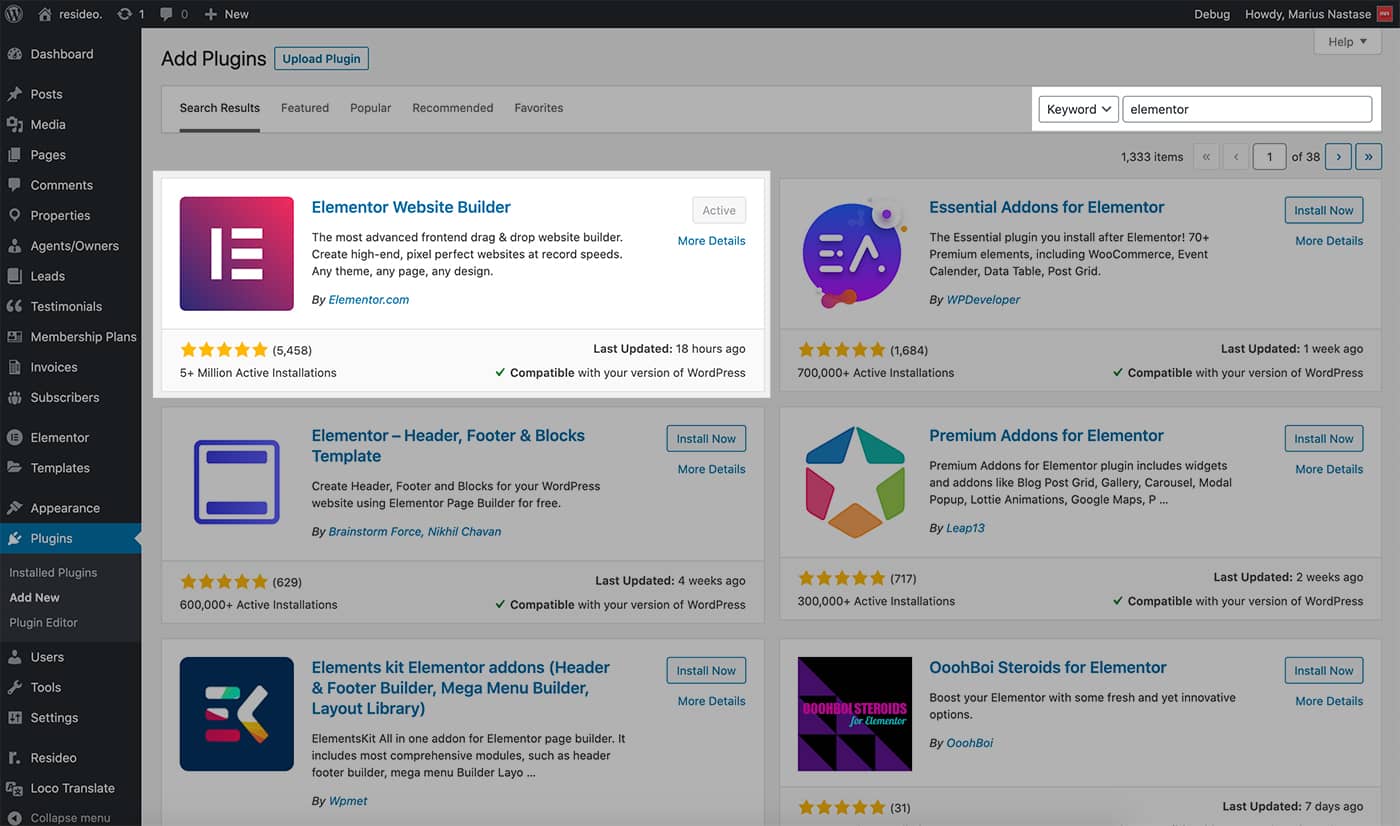
Task: Click the WordPress logo in admin bar
Action: click(x=14, y=14)
